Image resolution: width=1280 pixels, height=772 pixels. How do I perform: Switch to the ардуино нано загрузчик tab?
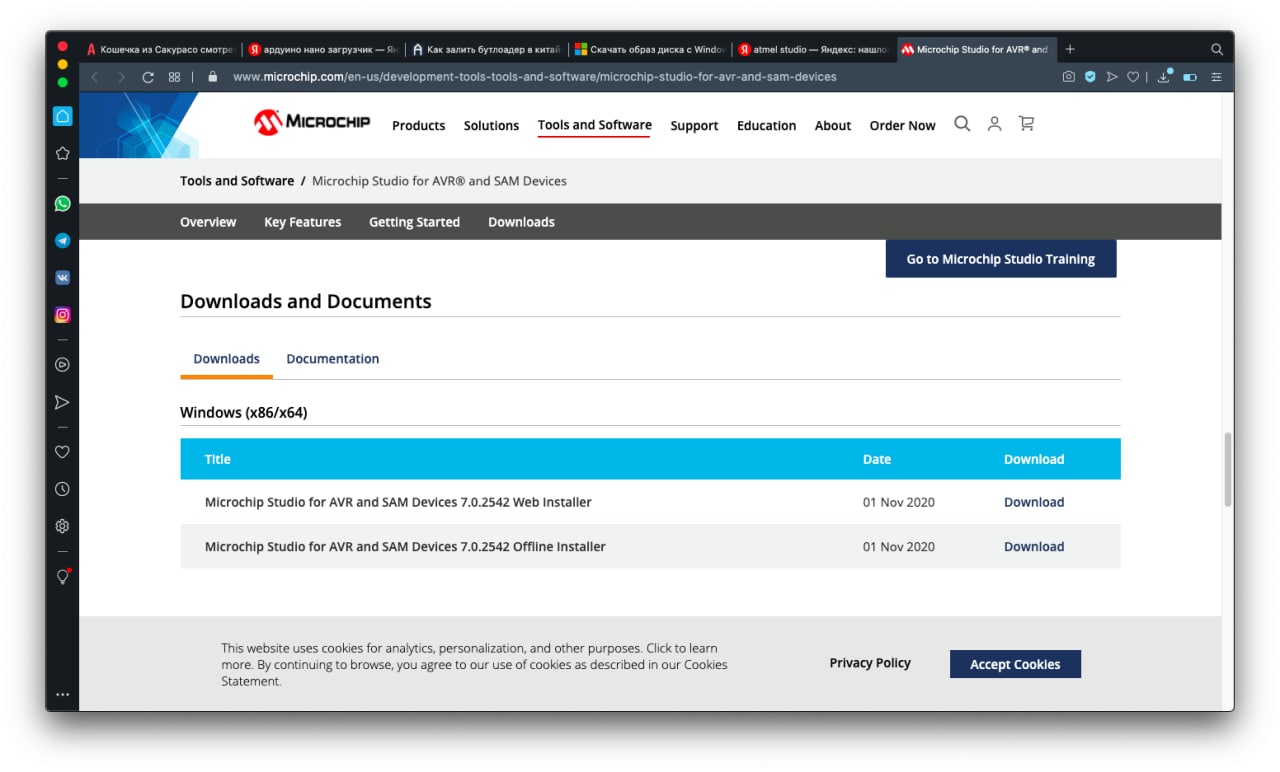[323, 49]
